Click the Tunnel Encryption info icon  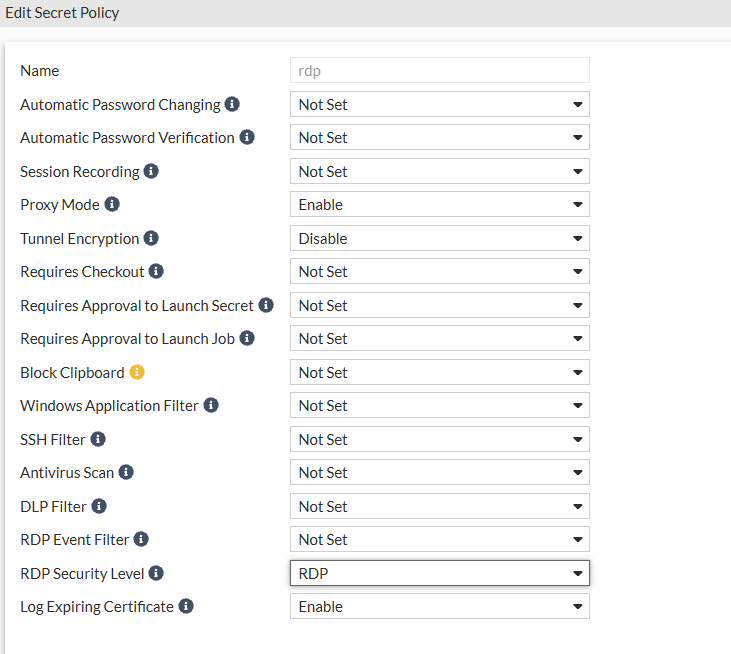(x=151, y=238)
